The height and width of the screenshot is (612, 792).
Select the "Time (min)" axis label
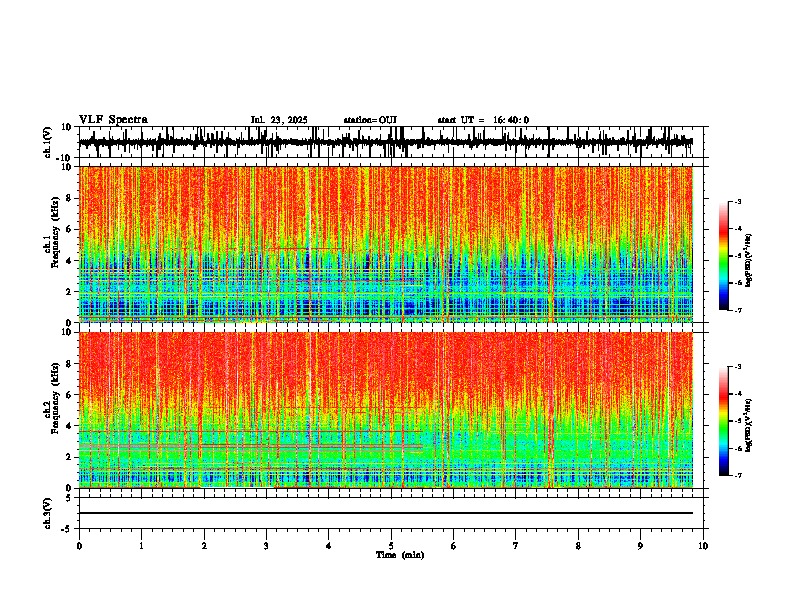pyautogui.click(x=400, y=555)
